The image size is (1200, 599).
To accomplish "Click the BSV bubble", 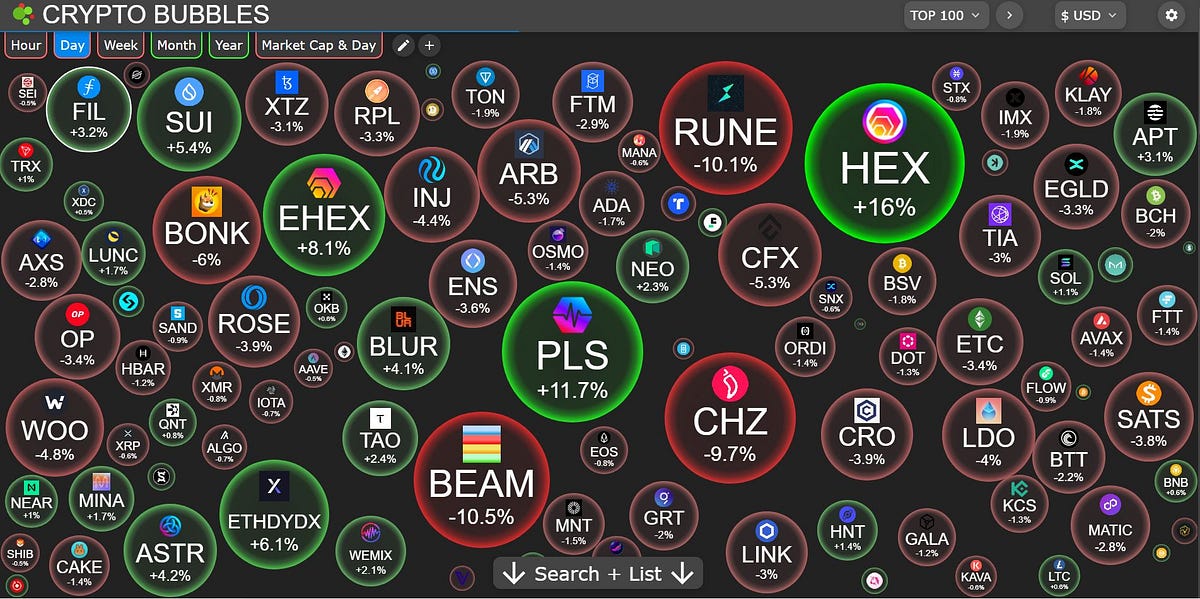I will [901, 280].
